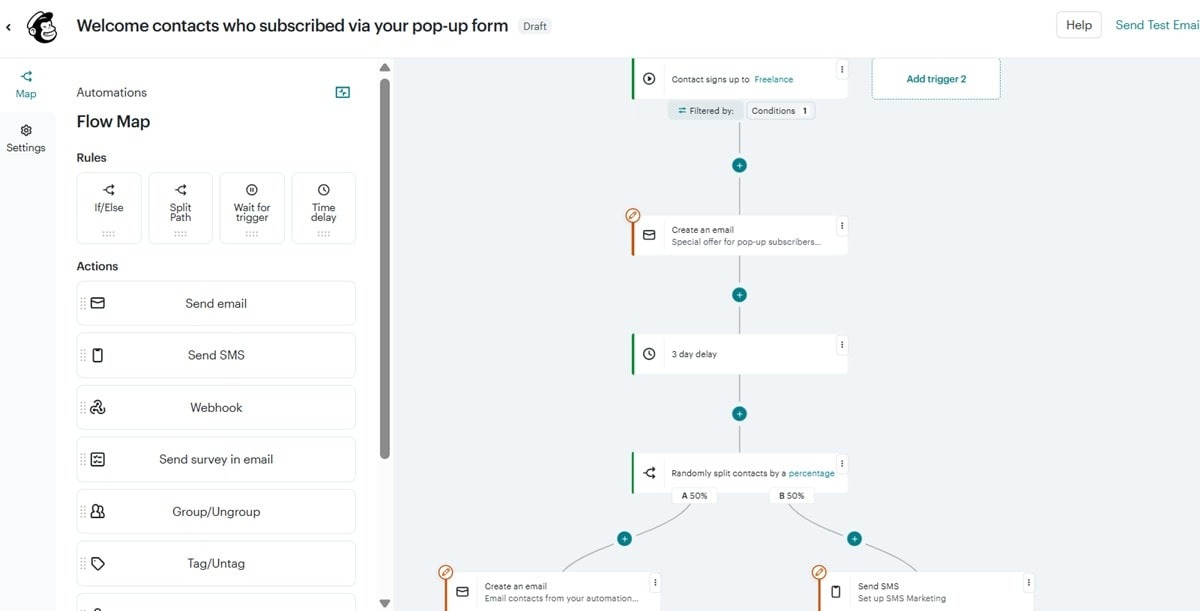Image resolution: width=1200 pixels, height=611 pixels.
Task: Click the plus icon below the trigger step
Action: coord(739,164)
